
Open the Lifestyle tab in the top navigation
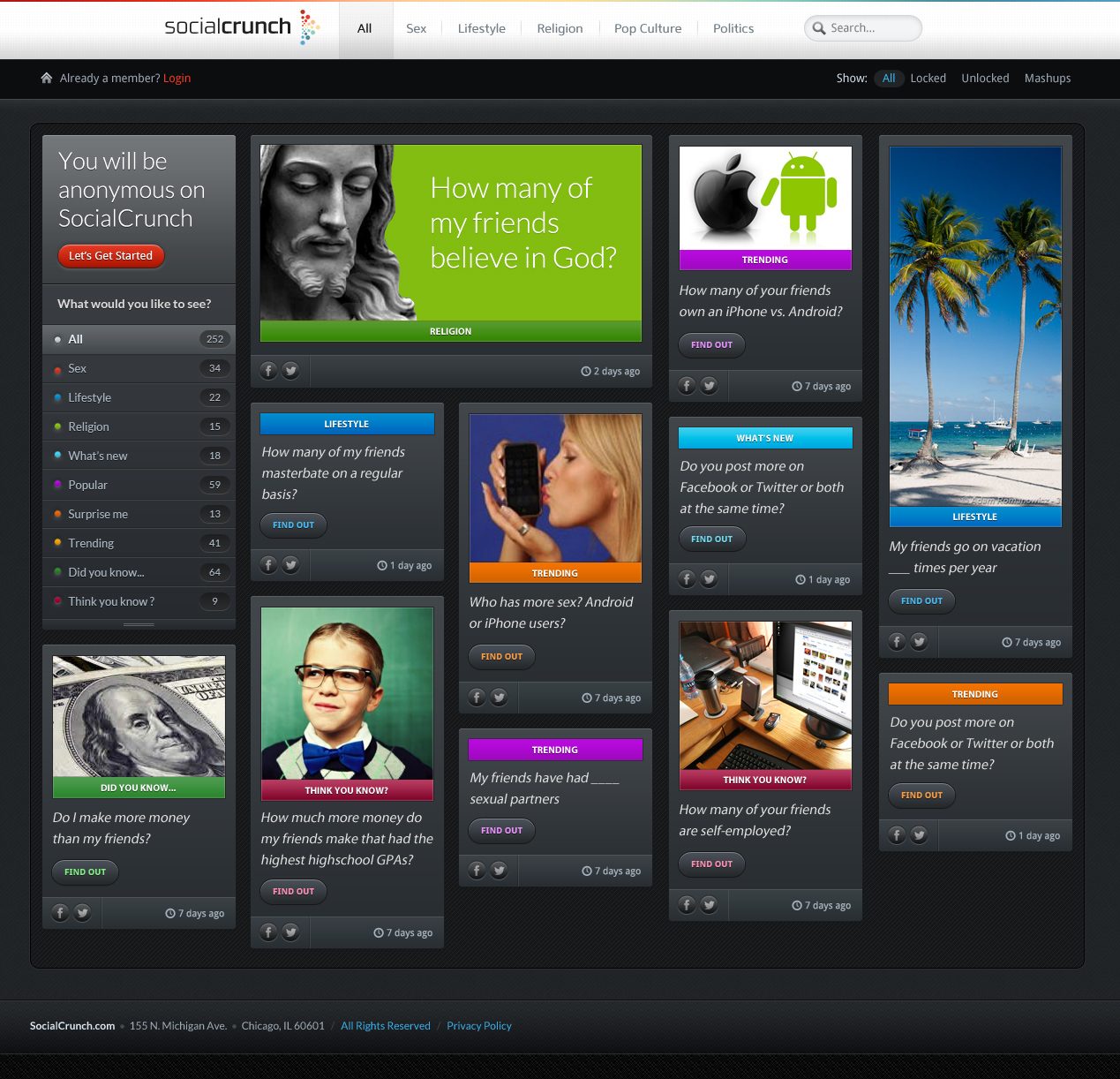click(482, 28)
